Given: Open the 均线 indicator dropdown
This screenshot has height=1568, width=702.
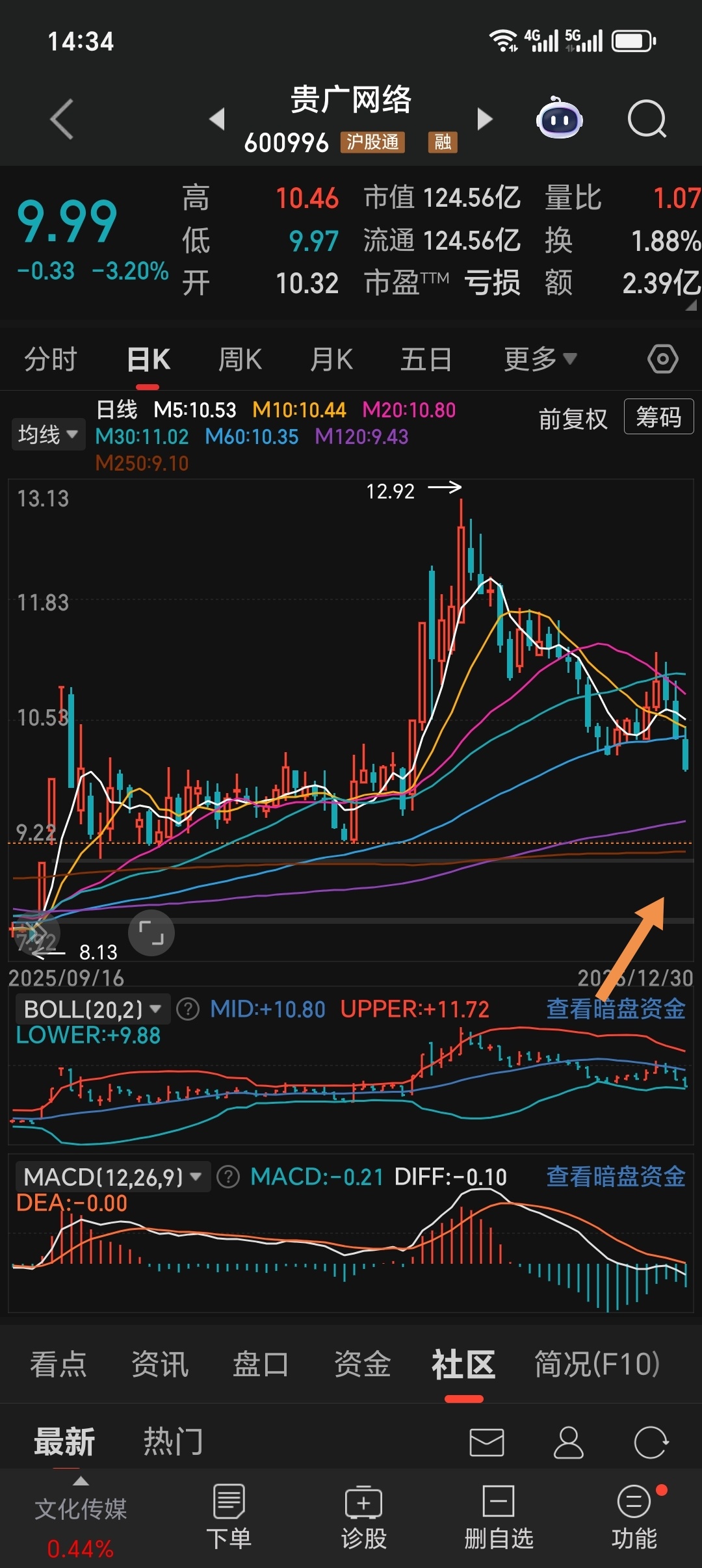Looking at the screenshot, I should tap(48, 434).
